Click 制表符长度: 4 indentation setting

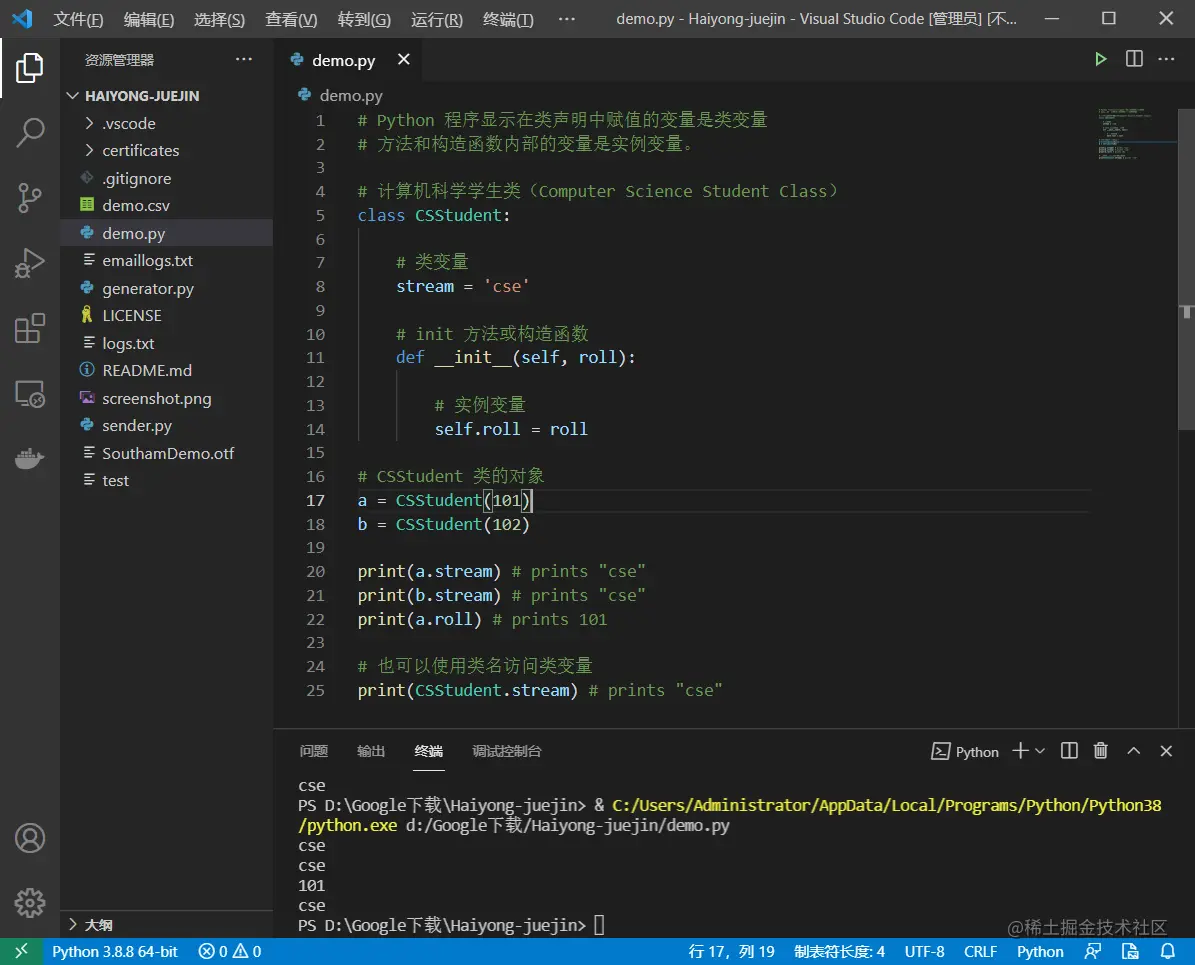[839, 951]
